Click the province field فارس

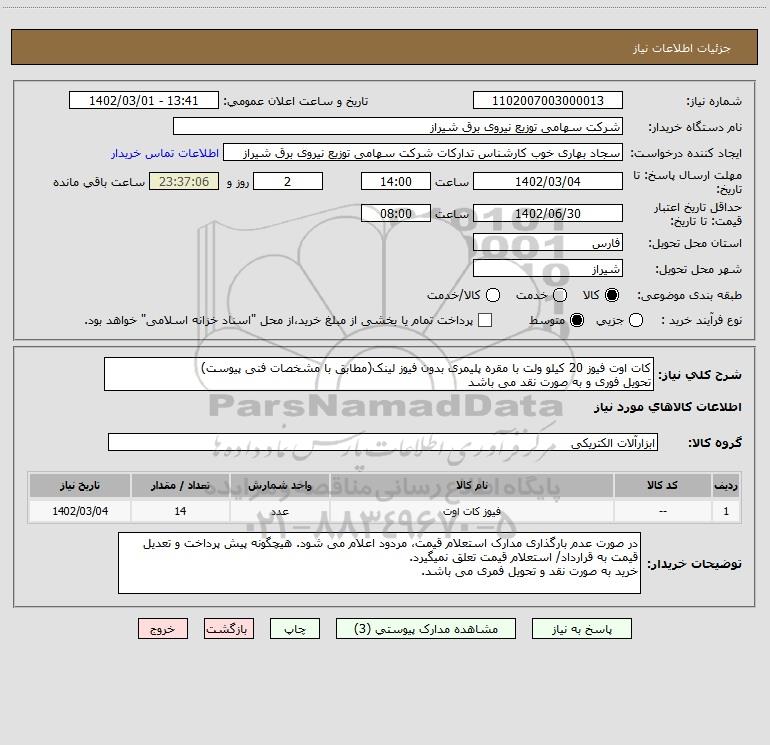(x=548, y=243)
